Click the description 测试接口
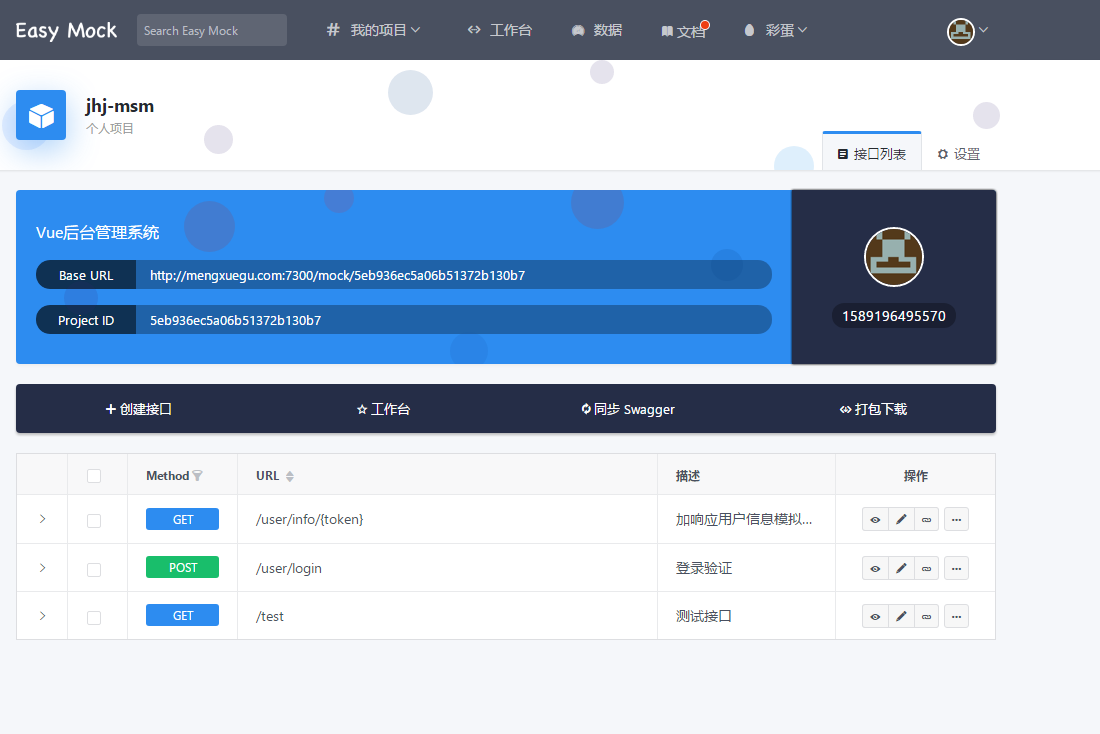Screen dimensions: 1100x734 [x=704, y=616]
